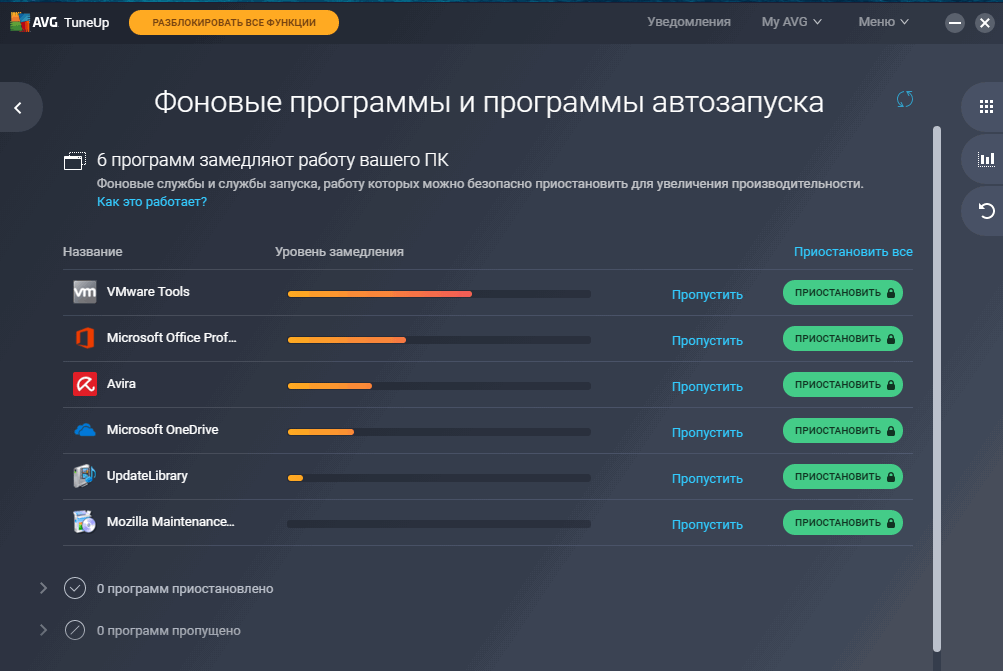The width and height of the screenshot is (1003, 671).
Task: Click the VMware Tools icon
Action: tap(84, 292)
